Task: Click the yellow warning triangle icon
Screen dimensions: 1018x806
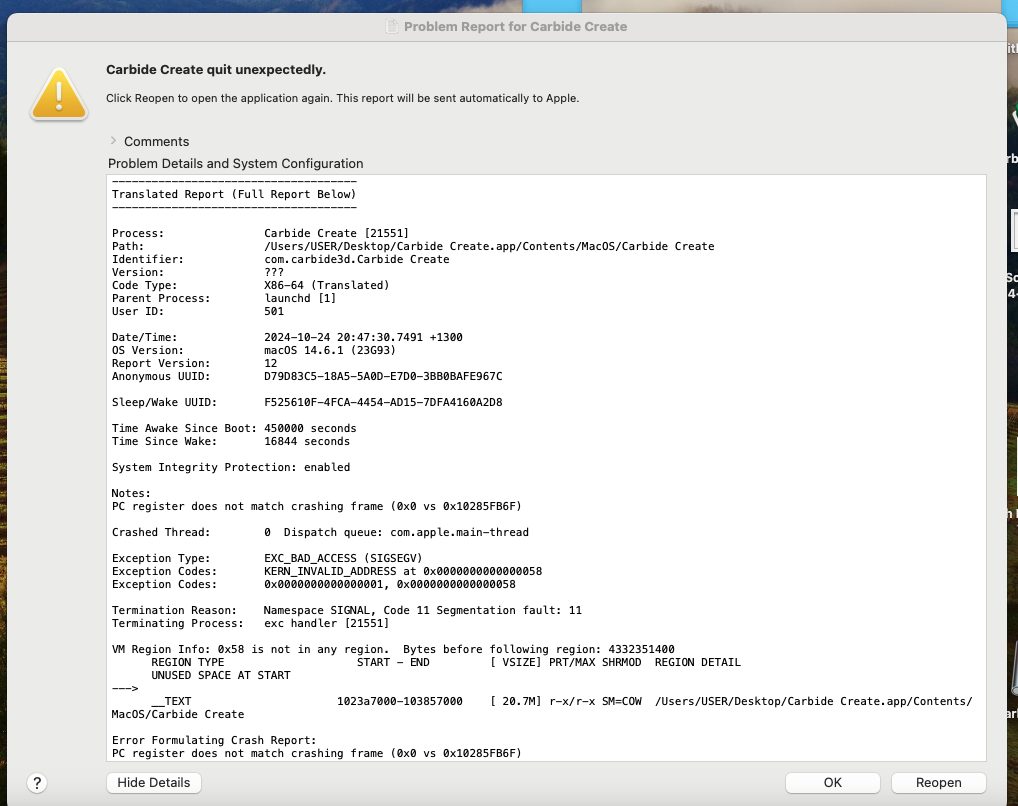Action: point(58,94)
